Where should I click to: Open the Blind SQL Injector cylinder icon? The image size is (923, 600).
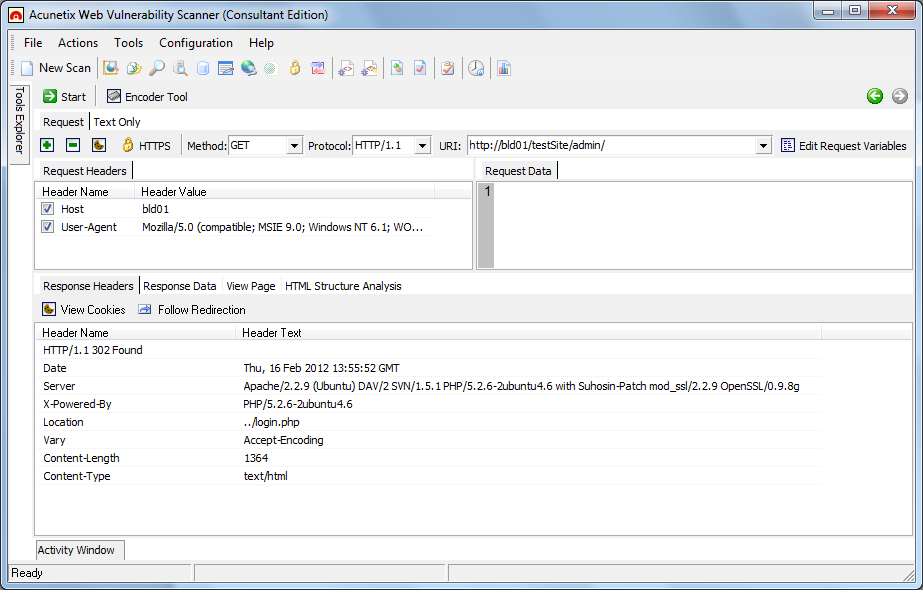tap(203, 68)
